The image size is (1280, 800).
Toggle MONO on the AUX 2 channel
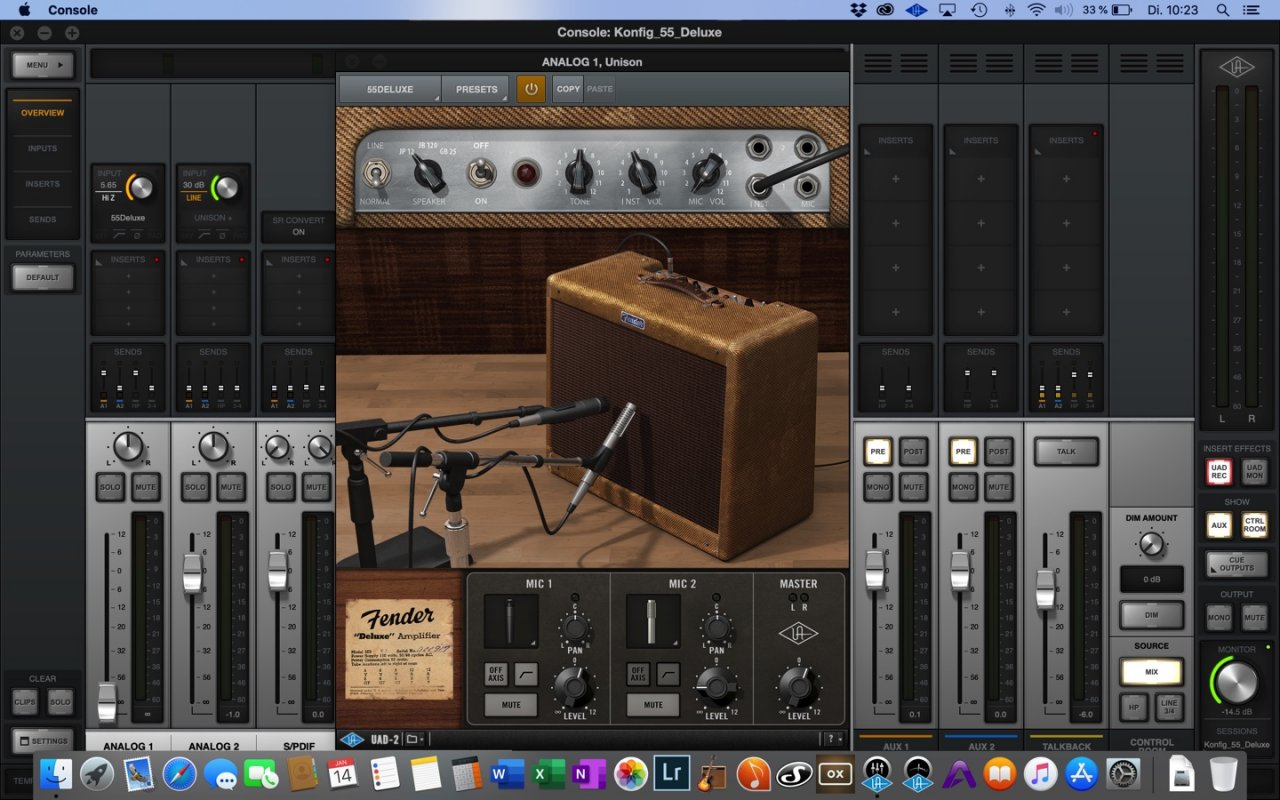click(963, 487)
